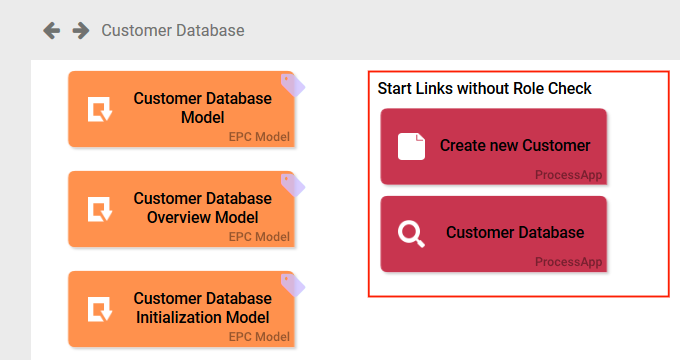This screenshot has height=360, width=680.
Task: Click the model icon on Overview Model tile
Action: (x=100, y=209)
